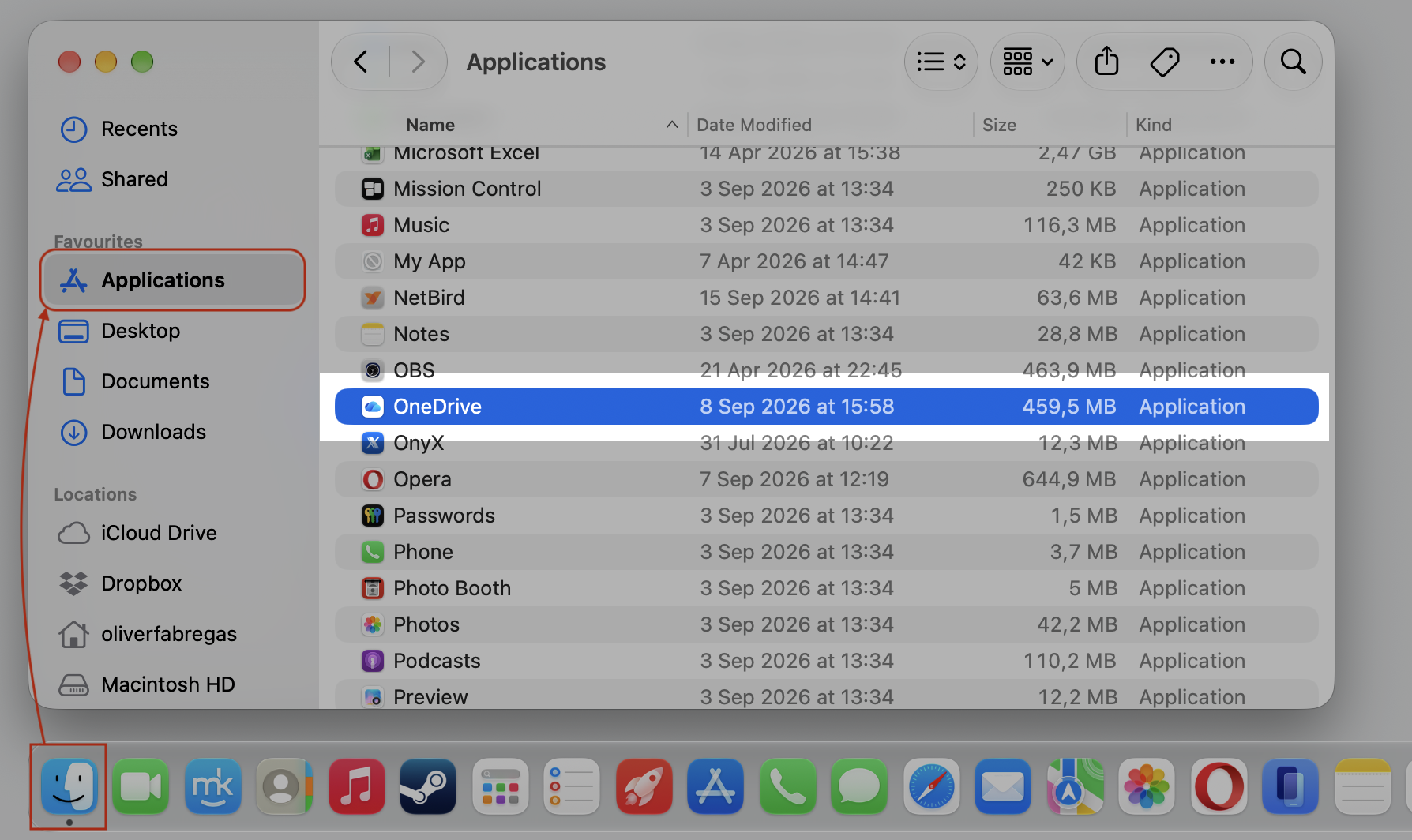
Task: Open MacKeeper from the Dock
Action: coord(212,786)
